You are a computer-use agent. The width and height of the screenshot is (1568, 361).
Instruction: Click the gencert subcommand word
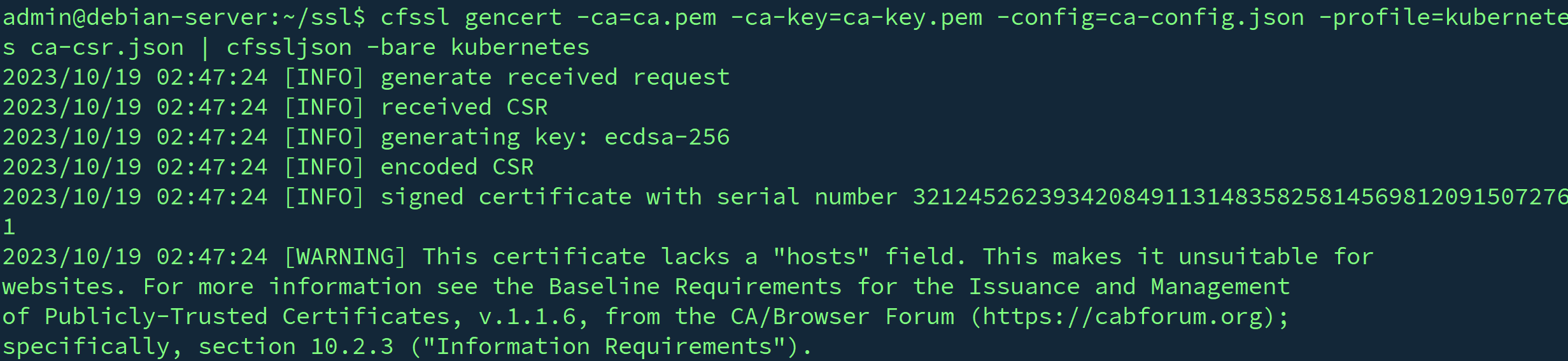(513, 17)
